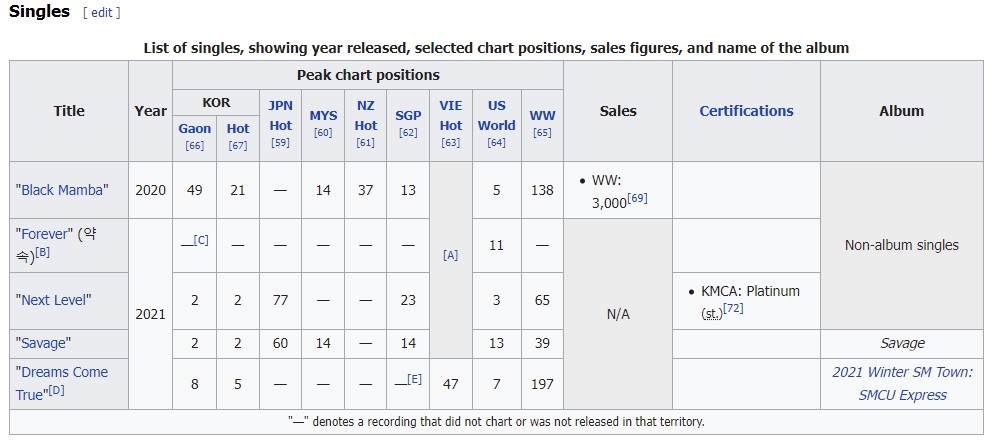Click the Certifications column header link
This screenshot has height=444, width=990.
click(x=746, y=111)
